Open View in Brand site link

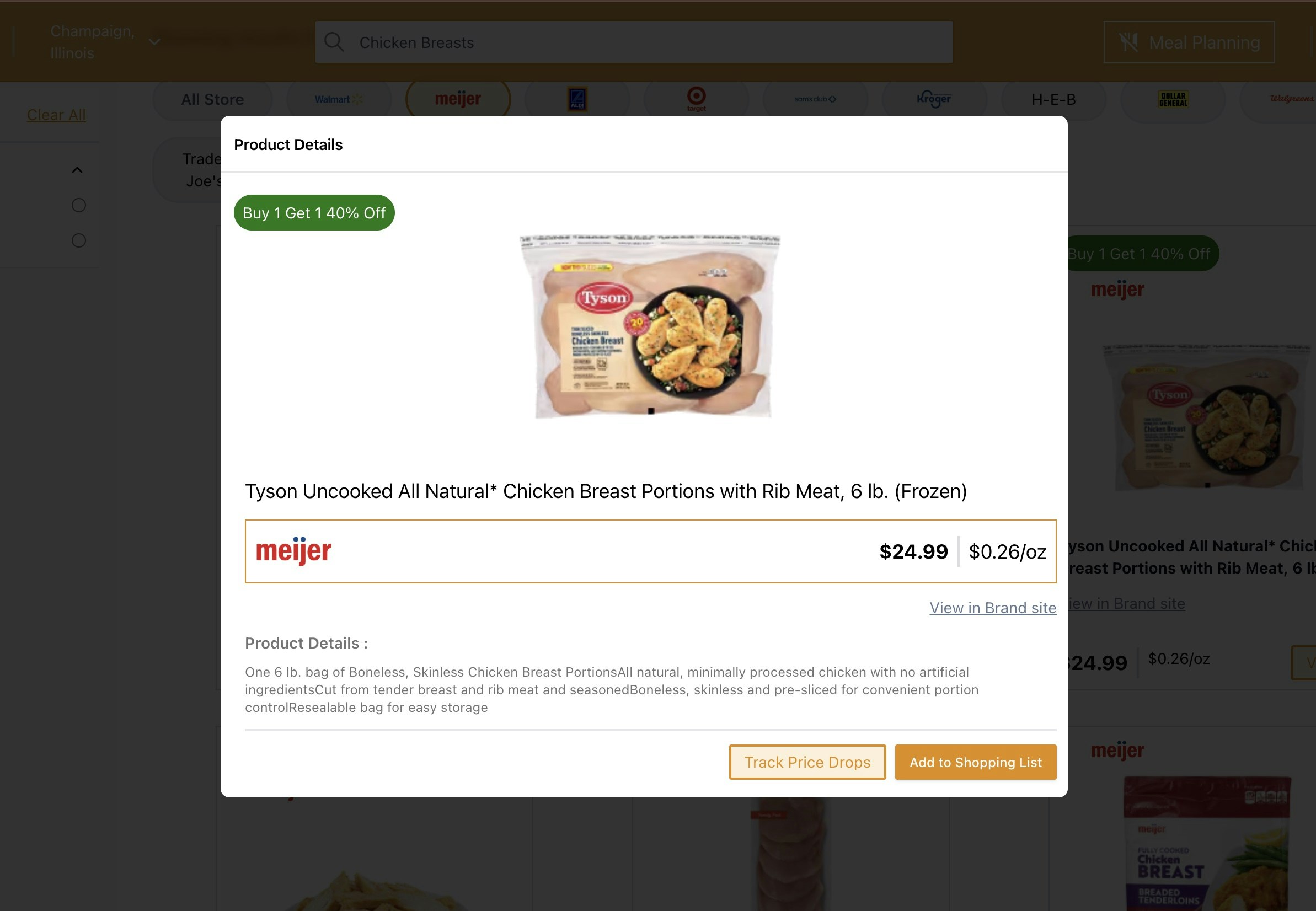pyautogui.click(x=993, y=608)
